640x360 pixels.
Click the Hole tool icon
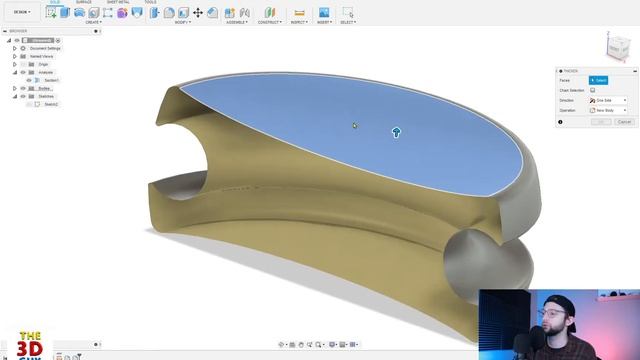pos(93,13)
